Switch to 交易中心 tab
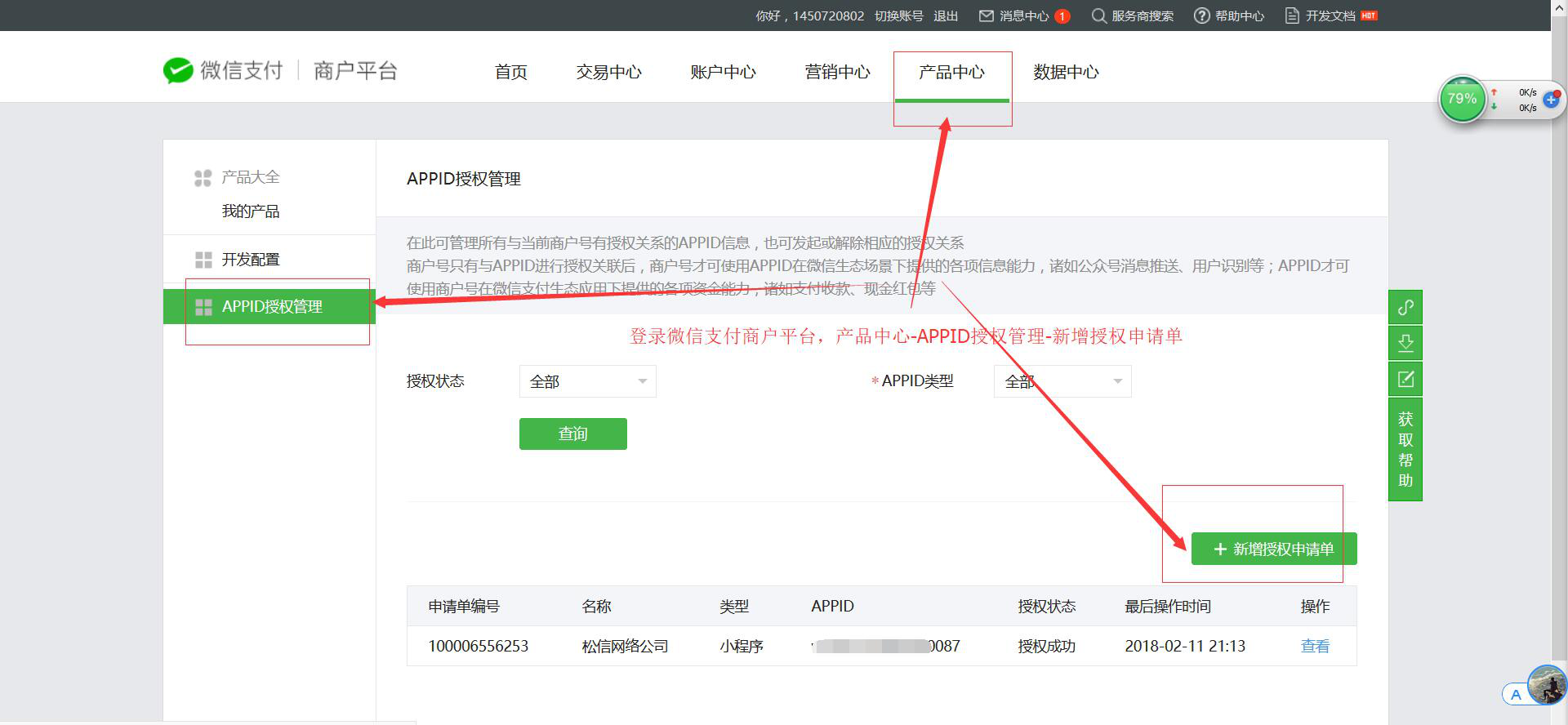 tap(609, 72)
